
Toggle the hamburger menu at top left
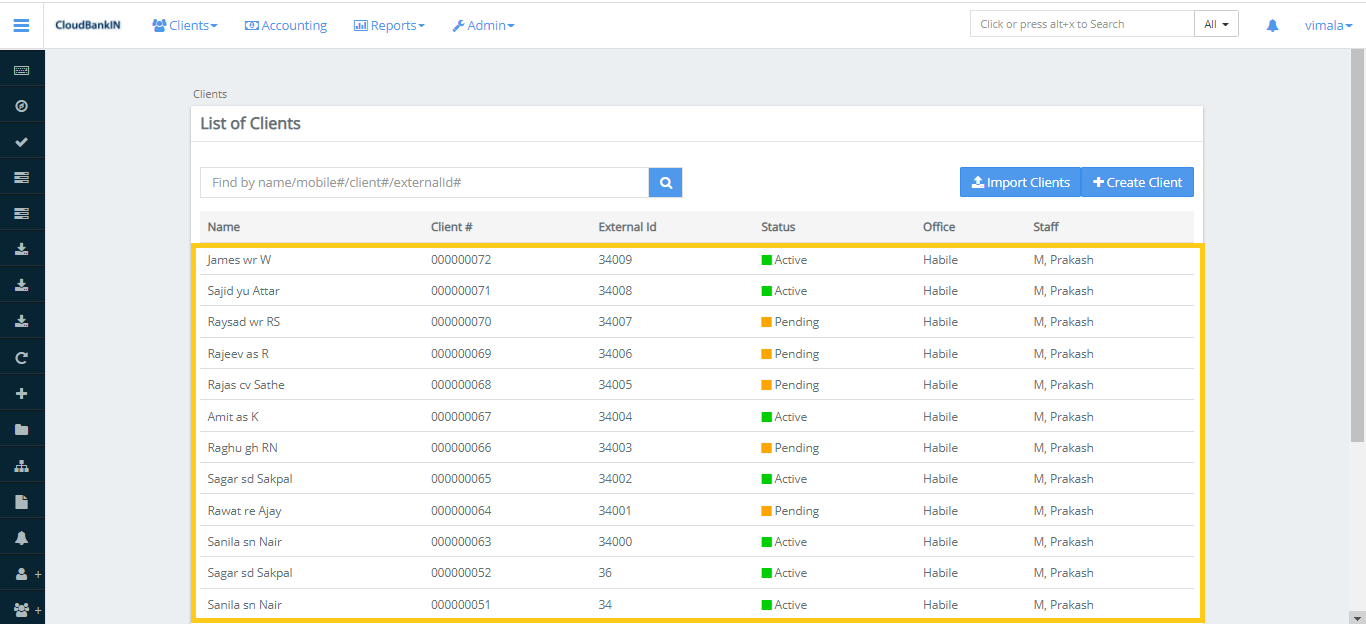tap(21, 25)
